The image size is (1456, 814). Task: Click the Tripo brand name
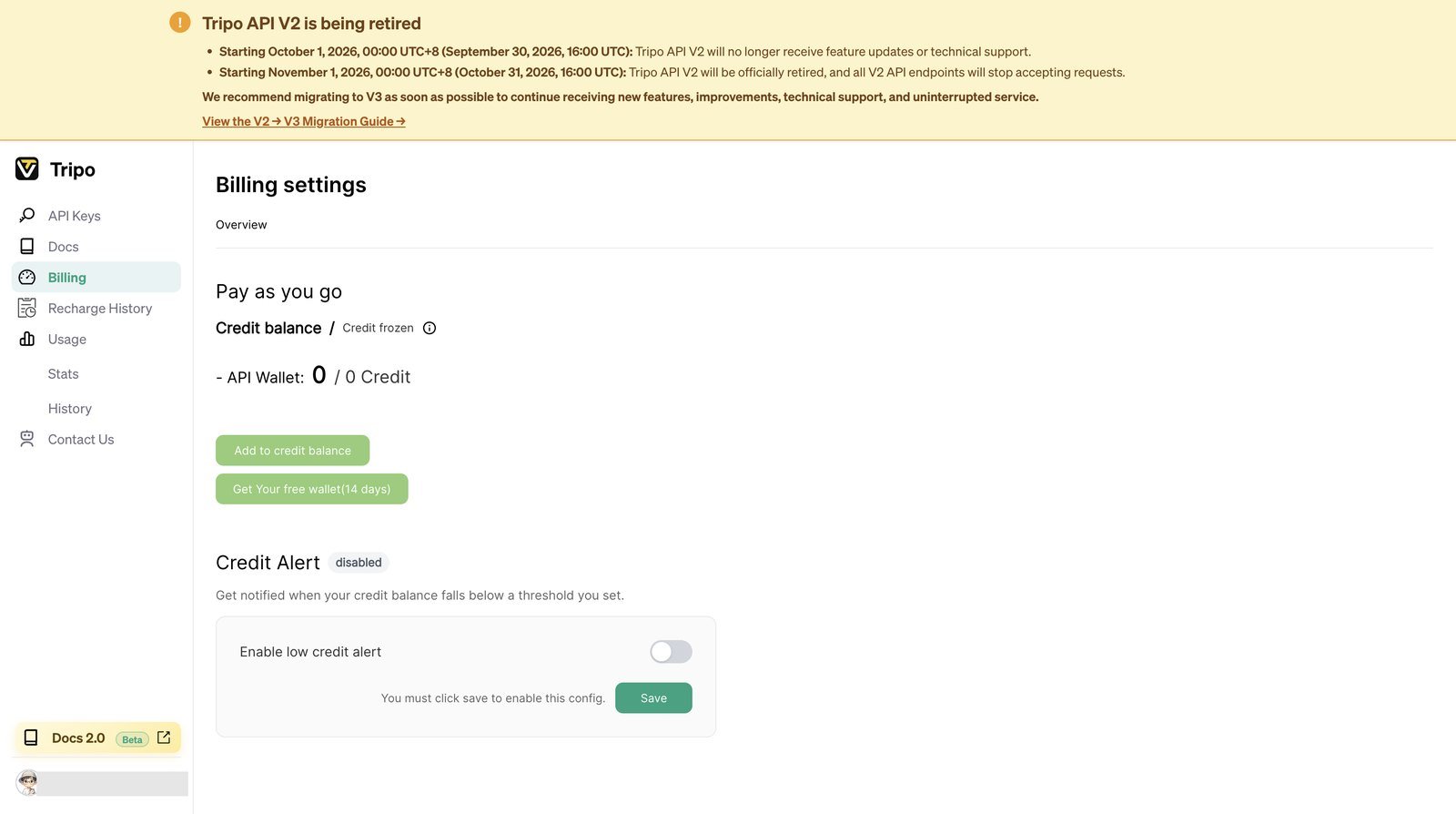coord(73,169)
